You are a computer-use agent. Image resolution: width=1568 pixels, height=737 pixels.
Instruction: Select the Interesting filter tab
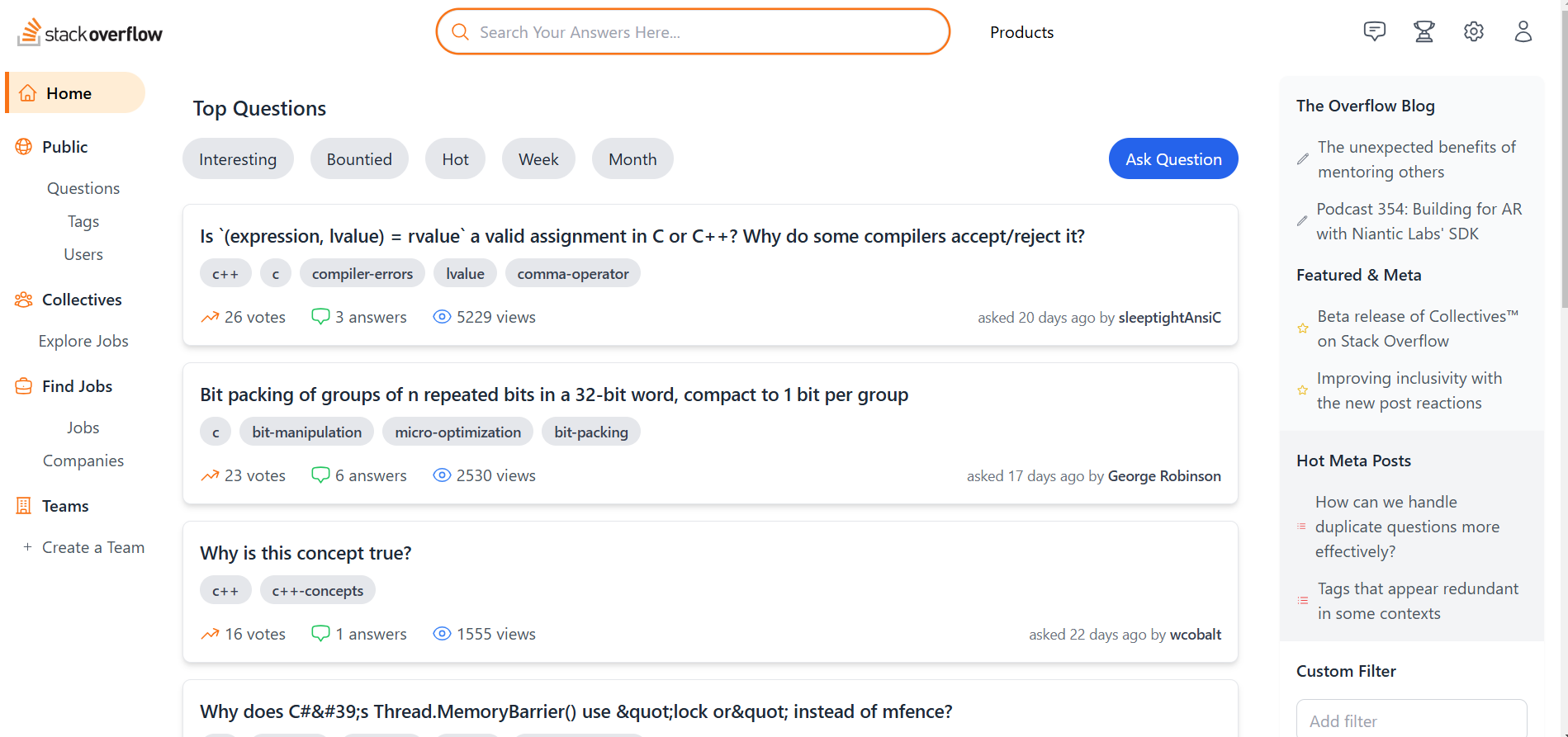coord(238,158)
